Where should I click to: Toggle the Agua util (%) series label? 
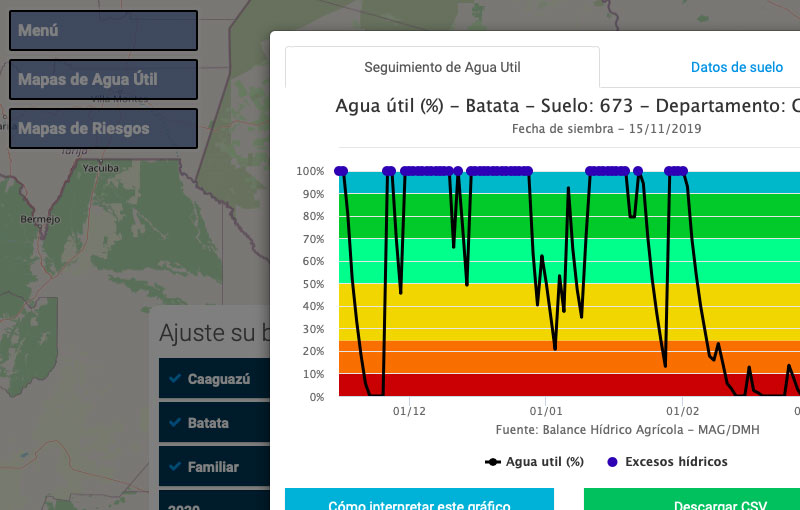click(545, 462)
